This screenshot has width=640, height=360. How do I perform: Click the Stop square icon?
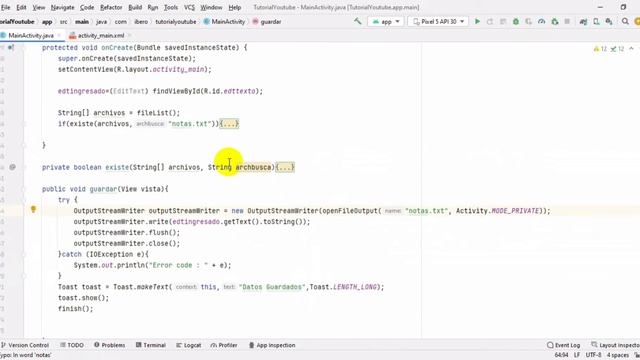point(567,22)
